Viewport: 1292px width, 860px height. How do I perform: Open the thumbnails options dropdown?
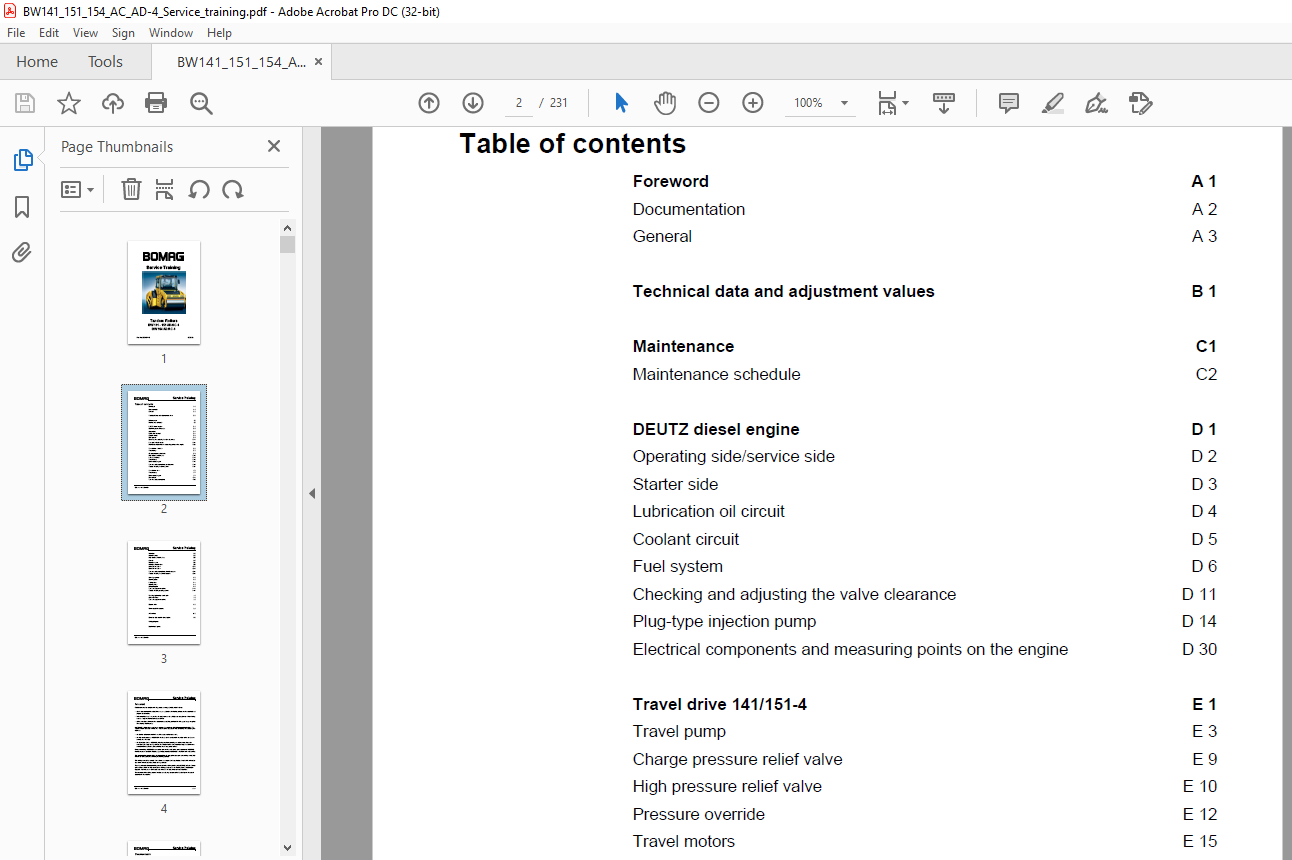pos(77,189)
